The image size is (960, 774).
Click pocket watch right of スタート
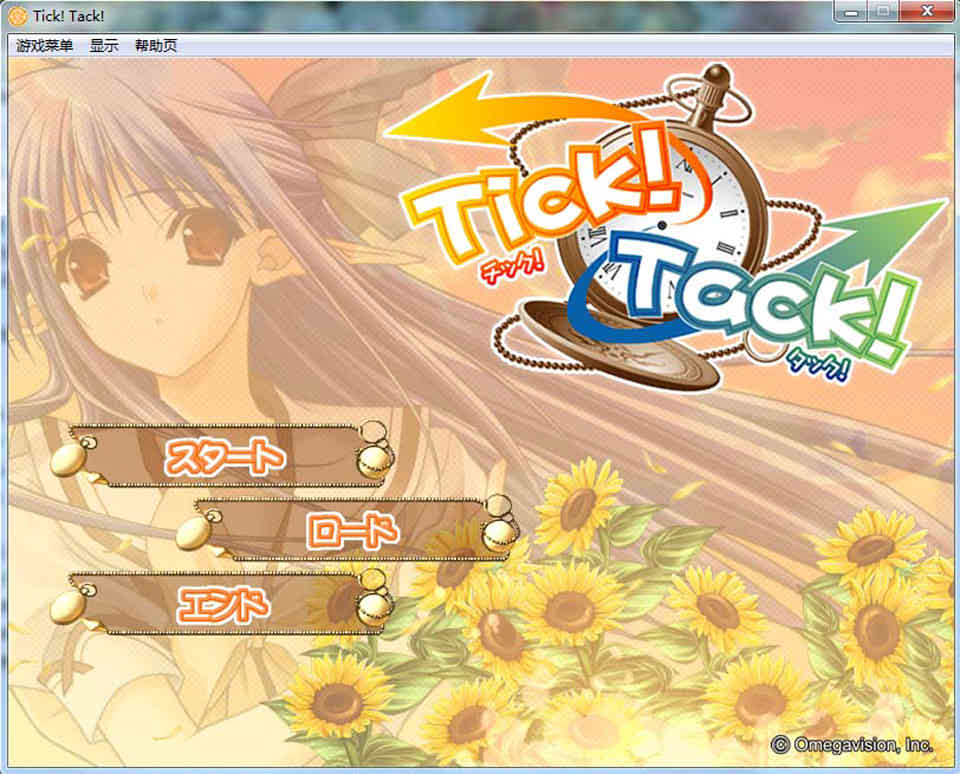(x=375, y=459)
